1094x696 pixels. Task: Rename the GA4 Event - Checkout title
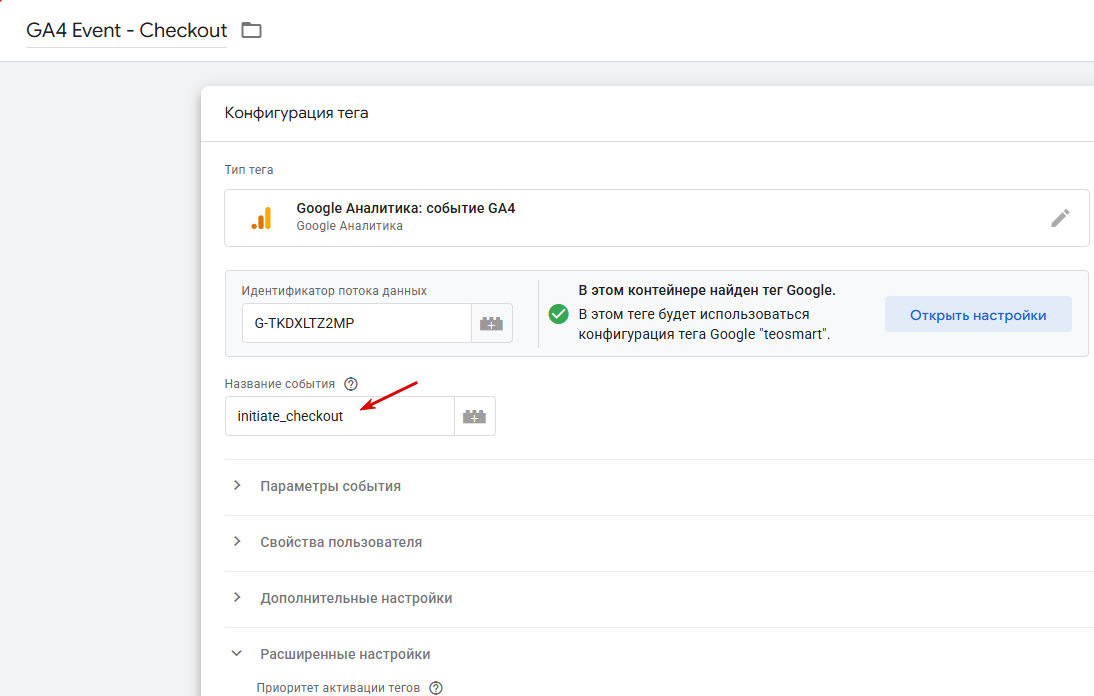(x=126, y=31)
